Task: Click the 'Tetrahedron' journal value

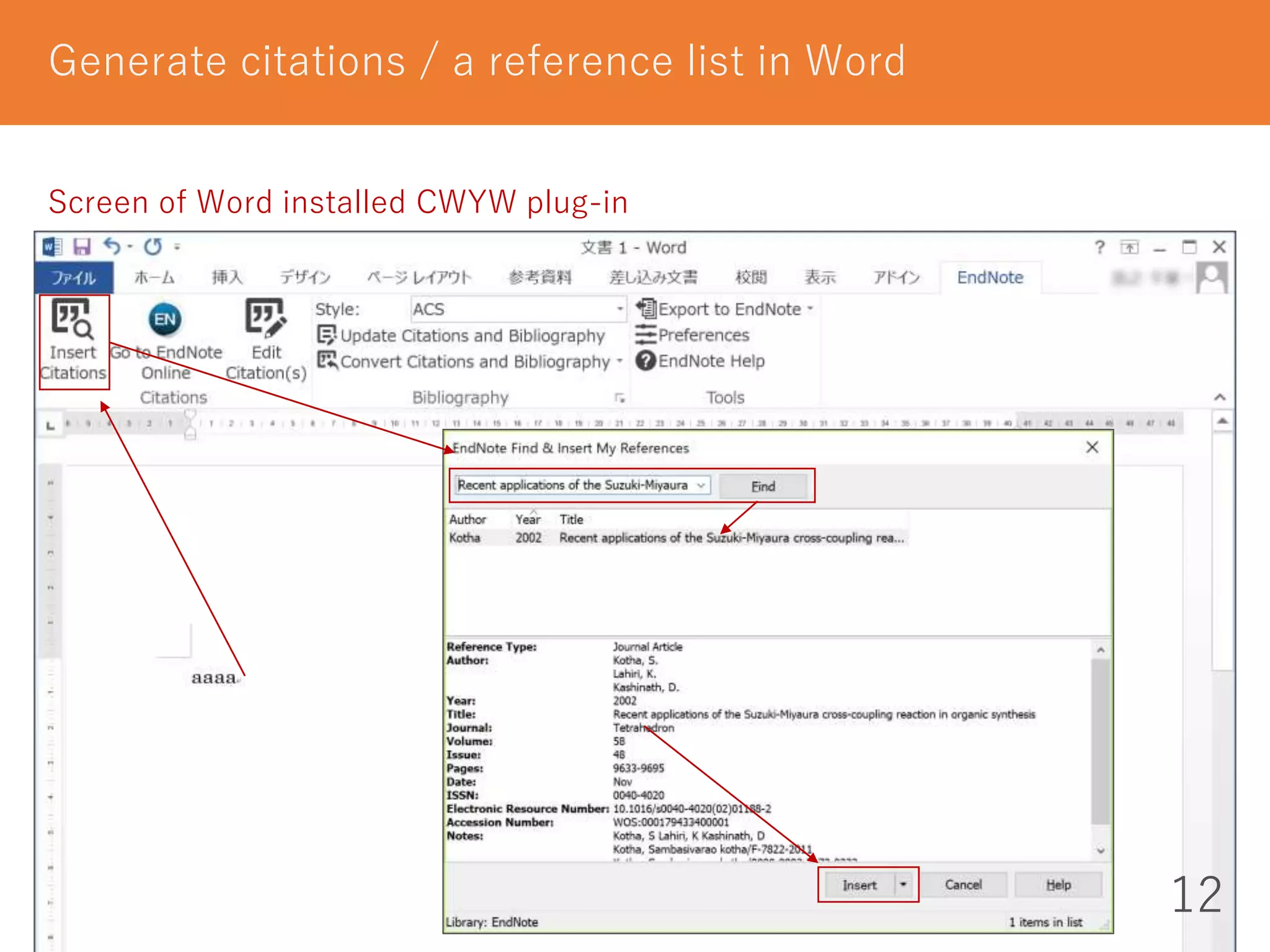Action: [x=643, y=728]
